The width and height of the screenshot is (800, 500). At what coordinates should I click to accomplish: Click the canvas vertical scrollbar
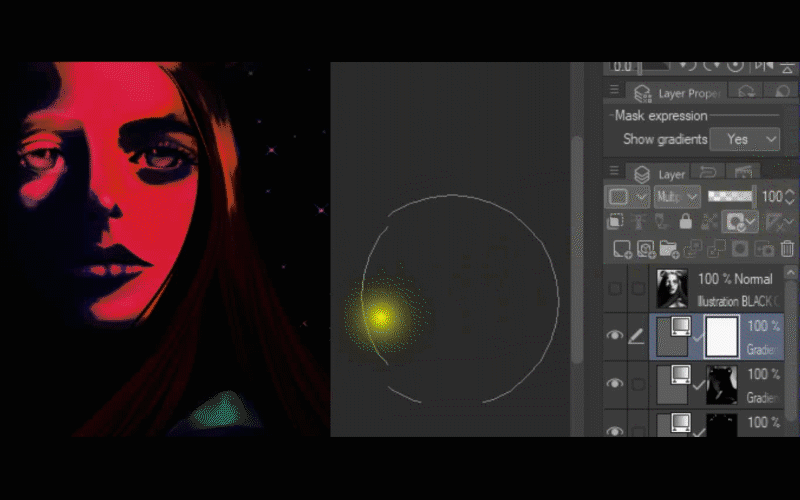click(577, 250)
